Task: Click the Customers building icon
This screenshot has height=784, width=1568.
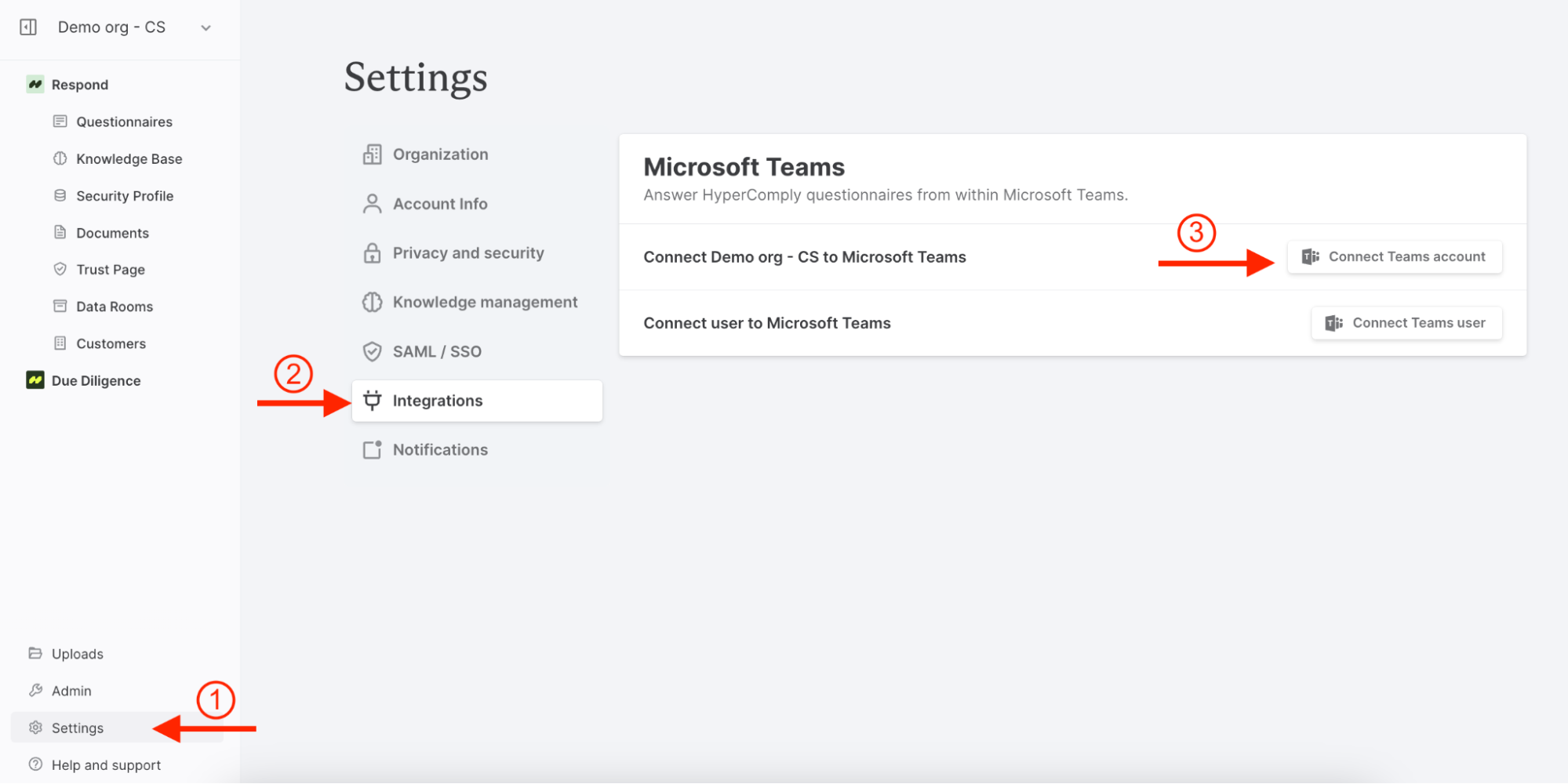Action: (x=60, y=343)
